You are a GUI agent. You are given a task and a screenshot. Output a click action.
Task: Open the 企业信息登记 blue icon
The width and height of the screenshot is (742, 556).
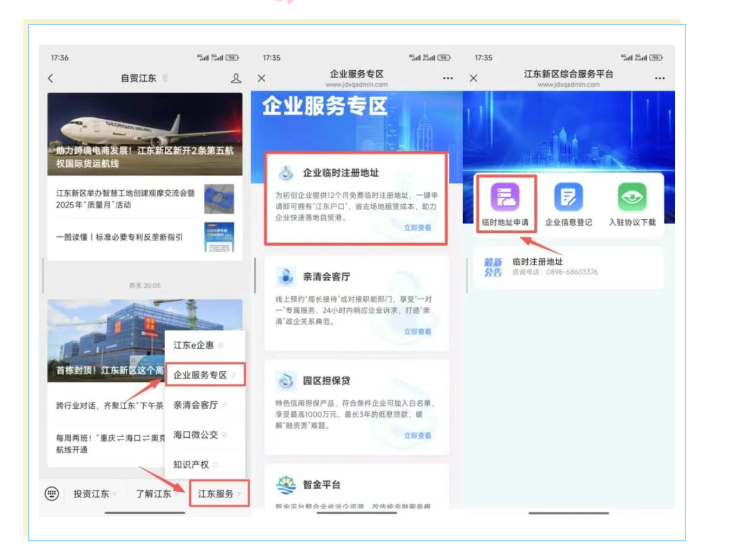pos(568,197)
